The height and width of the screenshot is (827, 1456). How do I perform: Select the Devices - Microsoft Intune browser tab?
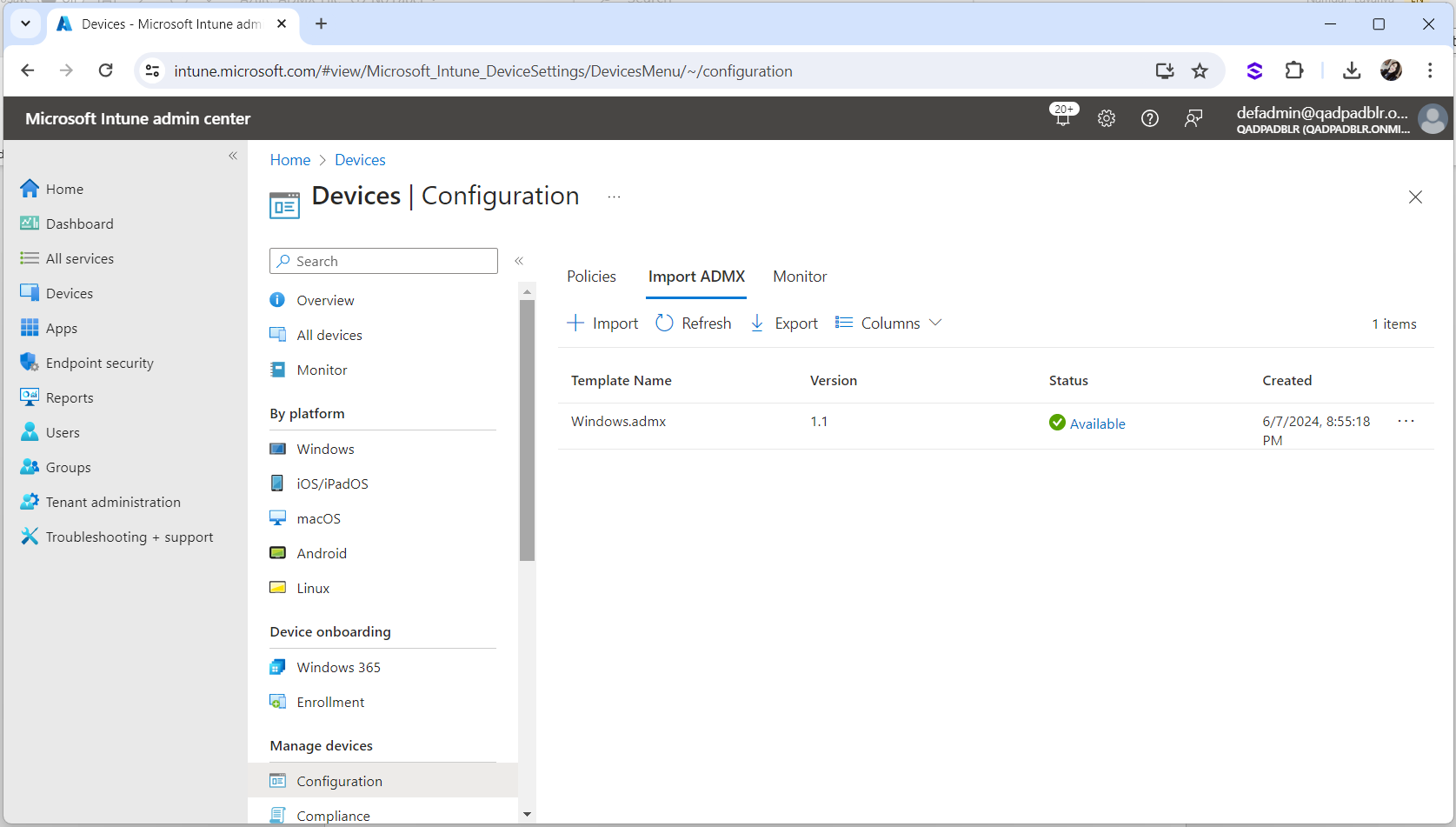click(172, 24)
